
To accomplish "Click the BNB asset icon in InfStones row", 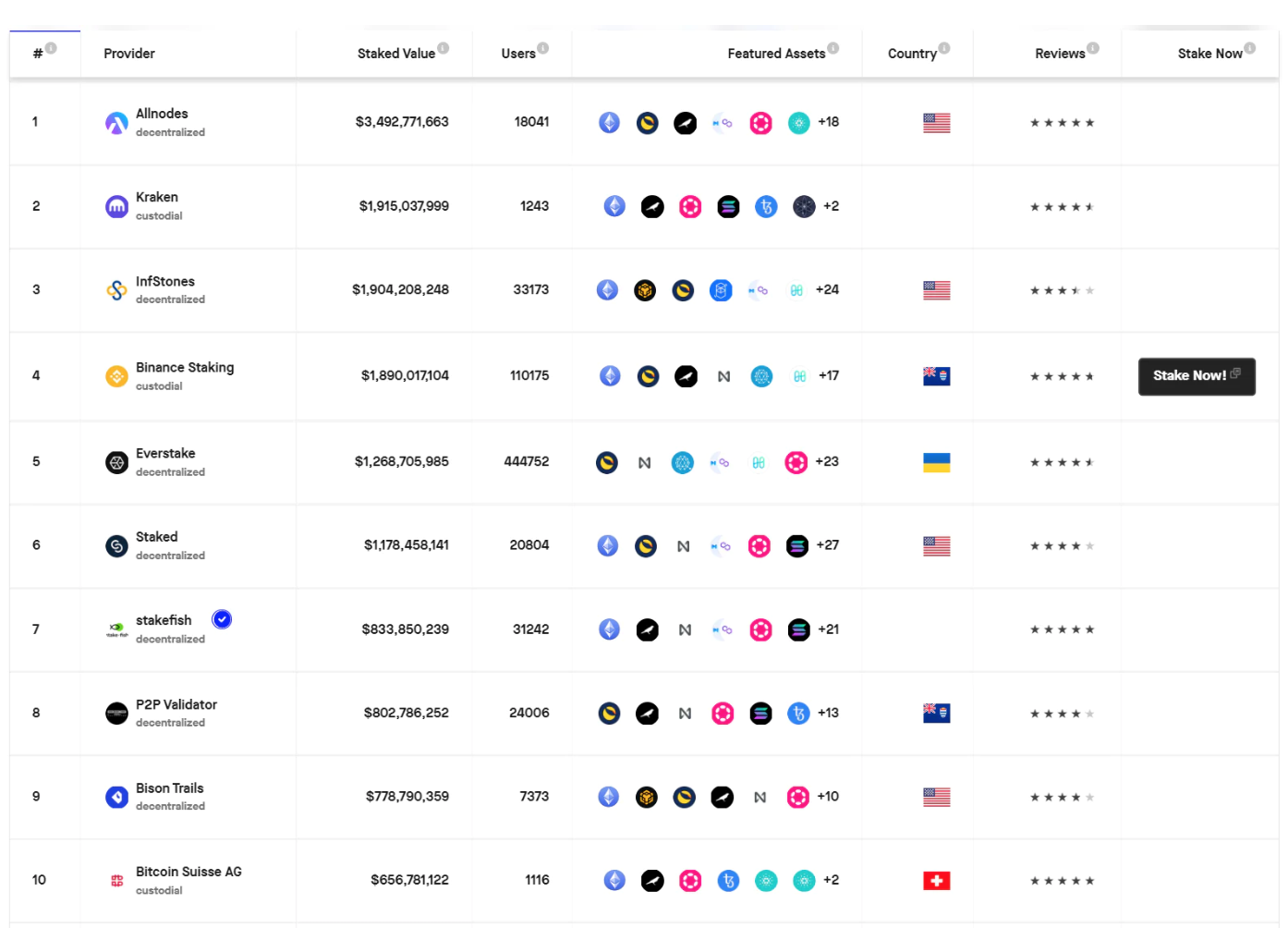I will (645, 290).
